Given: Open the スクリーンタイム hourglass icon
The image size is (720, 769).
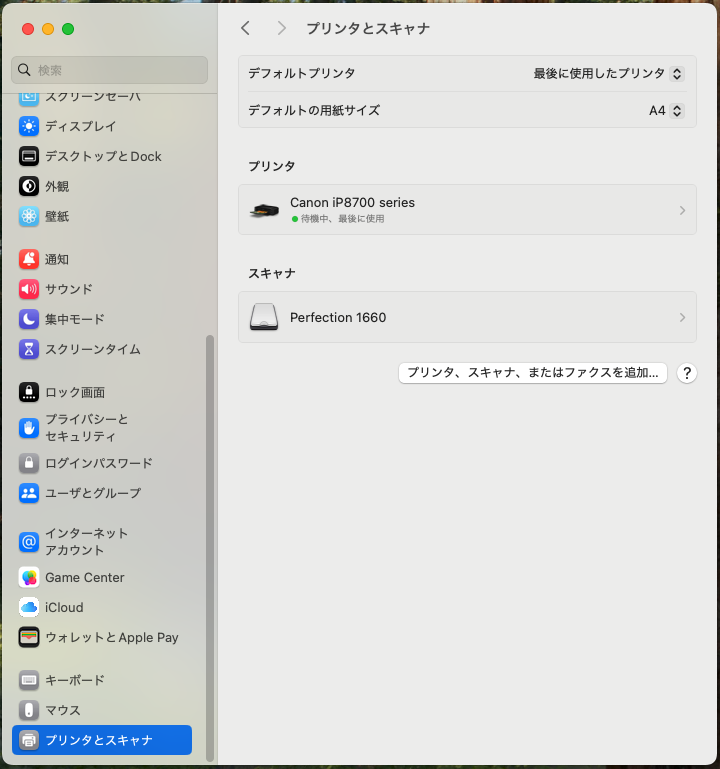Looking at the screenshot, I should 29,349.
